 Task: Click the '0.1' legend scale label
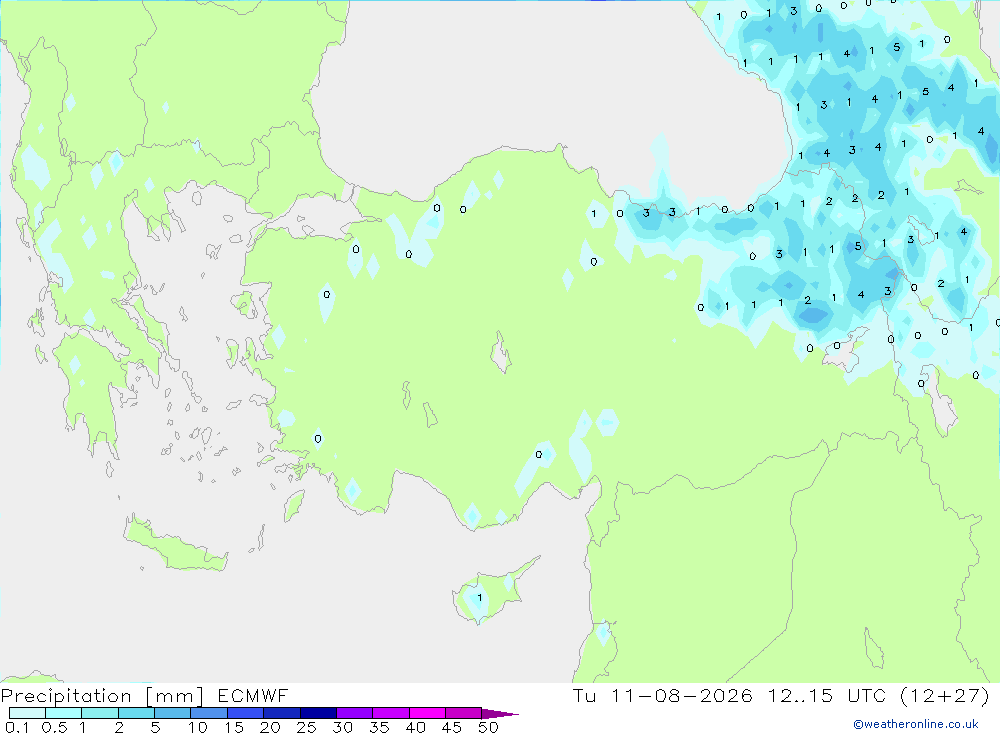point(17,727)
